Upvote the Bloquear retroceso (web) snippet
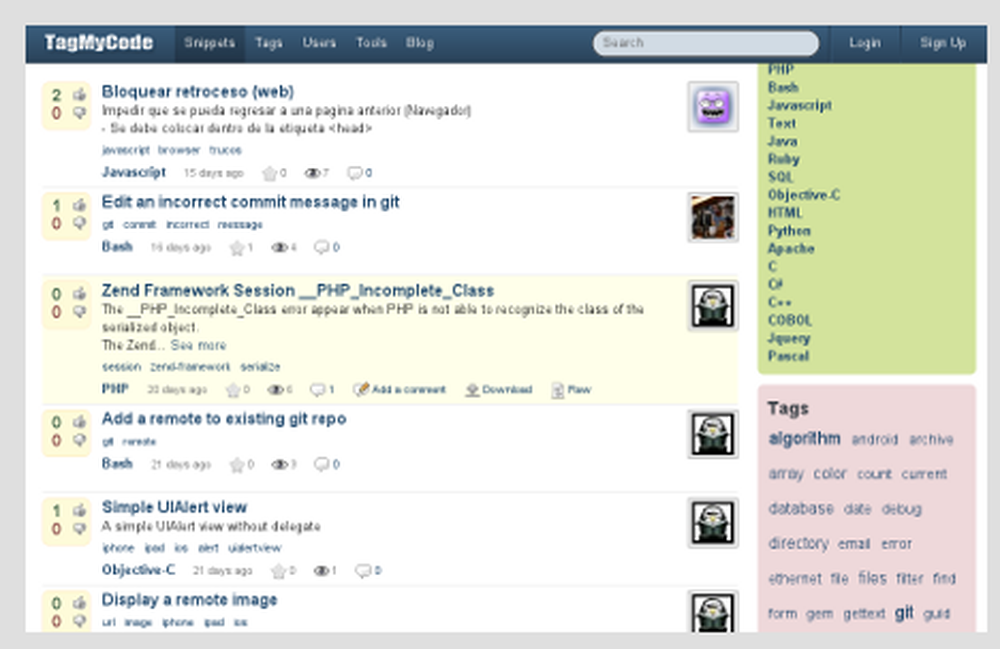The image size is (1000, 649). [79, 95]
